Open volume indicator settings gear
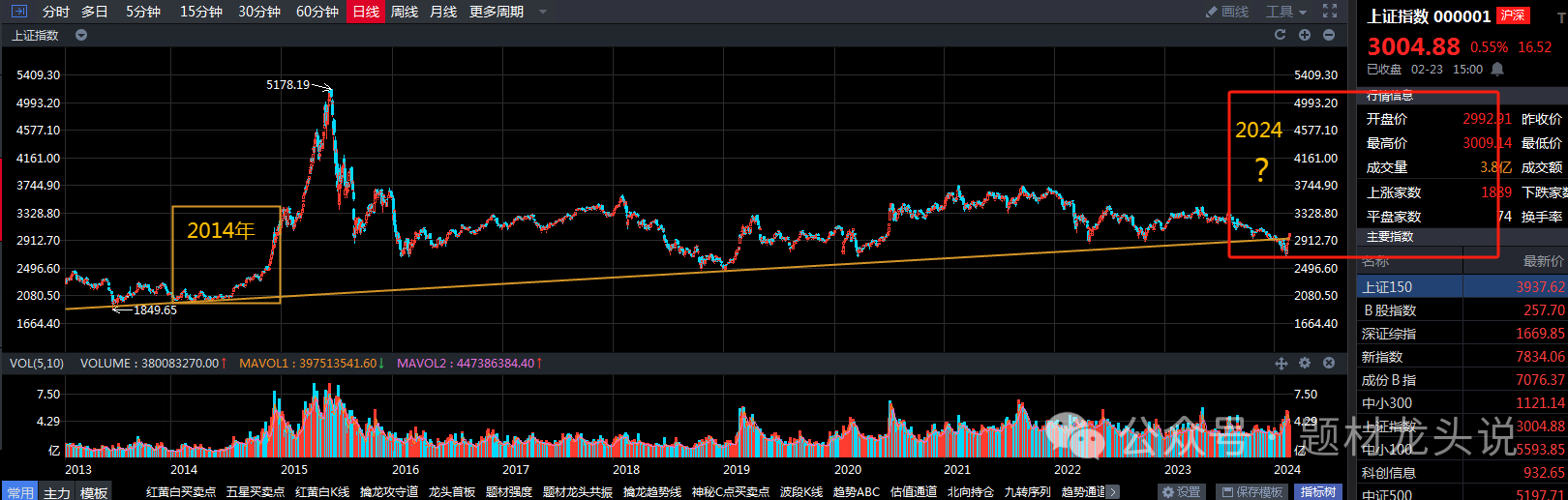The image size is (1568, 500). [1305, 363]
